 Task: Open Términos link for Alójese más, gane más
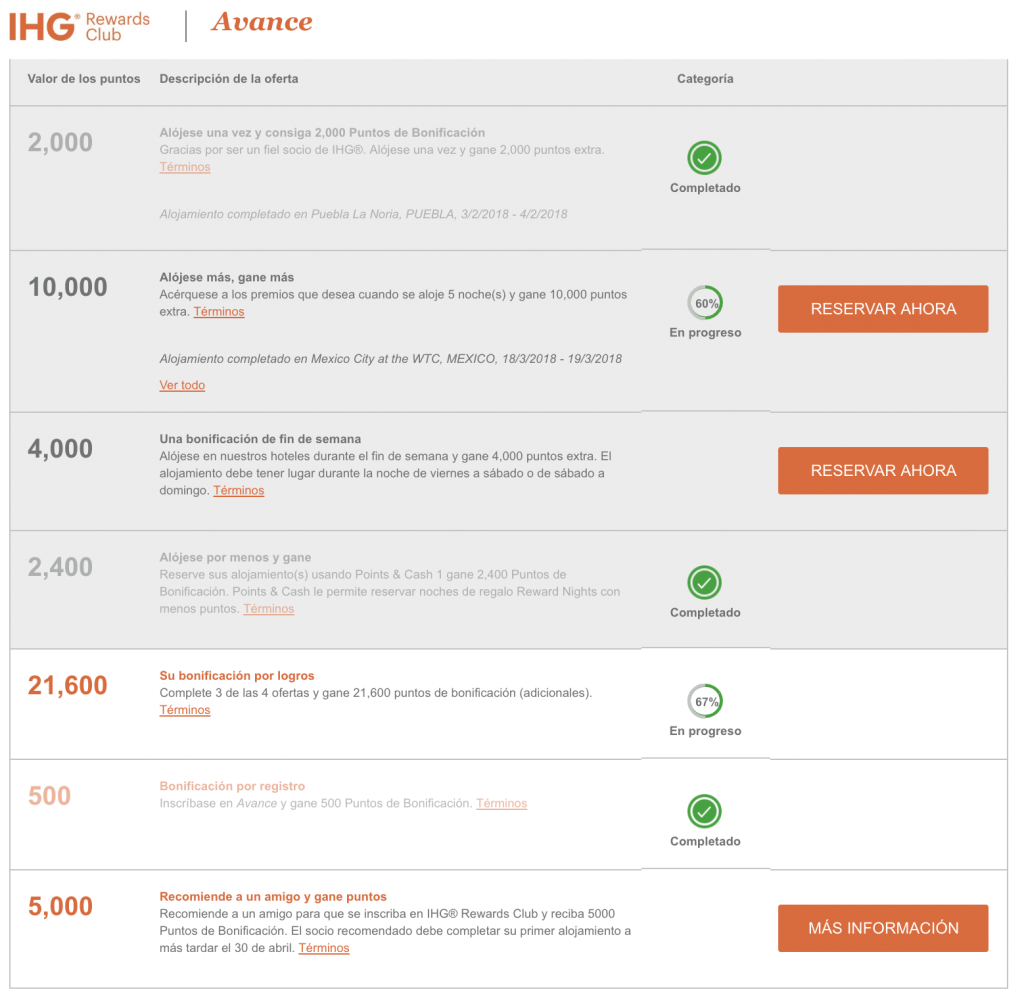tap(219, 312)
